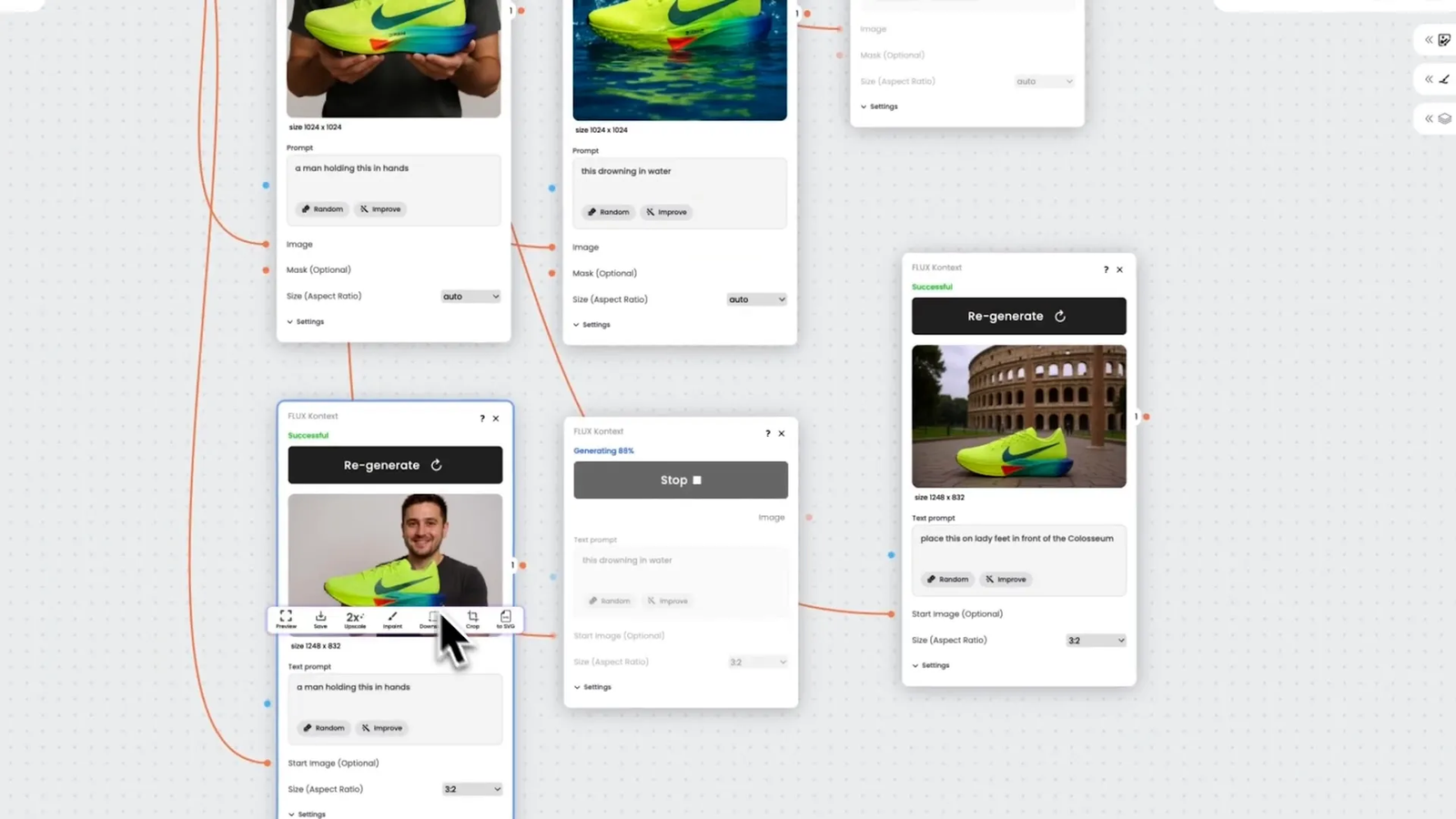Click the Save icon in image toolbar
The width and height of the screenshot is (1456, 819).
(320, 620)
